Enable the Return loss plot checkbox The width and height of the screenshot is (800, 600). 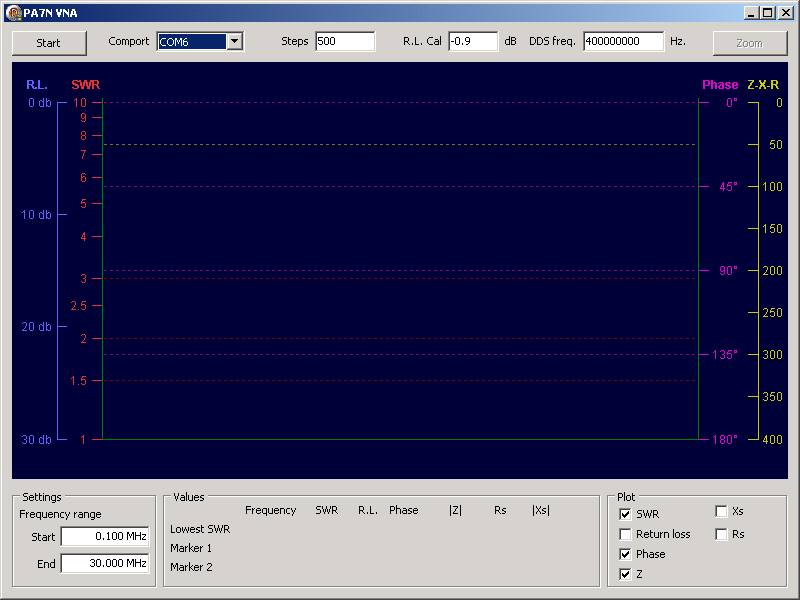[x=625, y=534]
